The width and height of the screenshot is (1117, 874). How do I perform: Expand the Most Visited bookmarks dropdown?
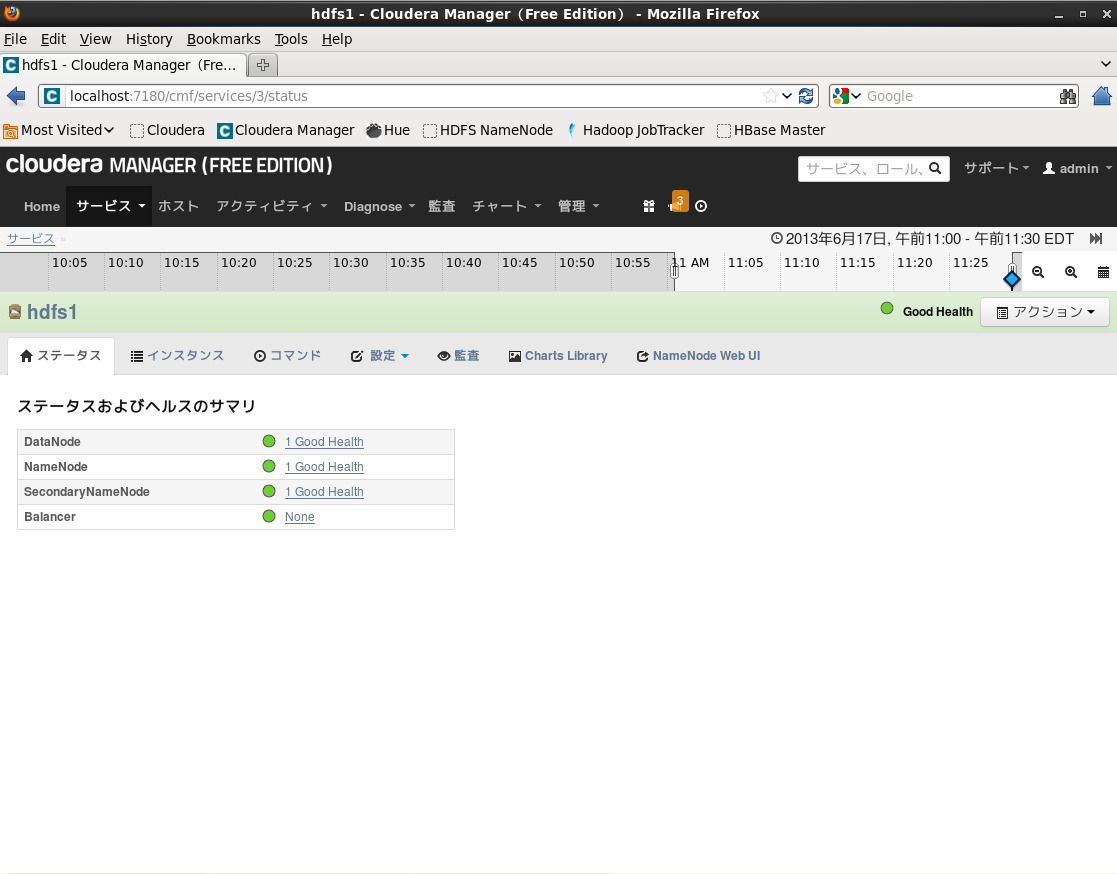tap(59, 130)
